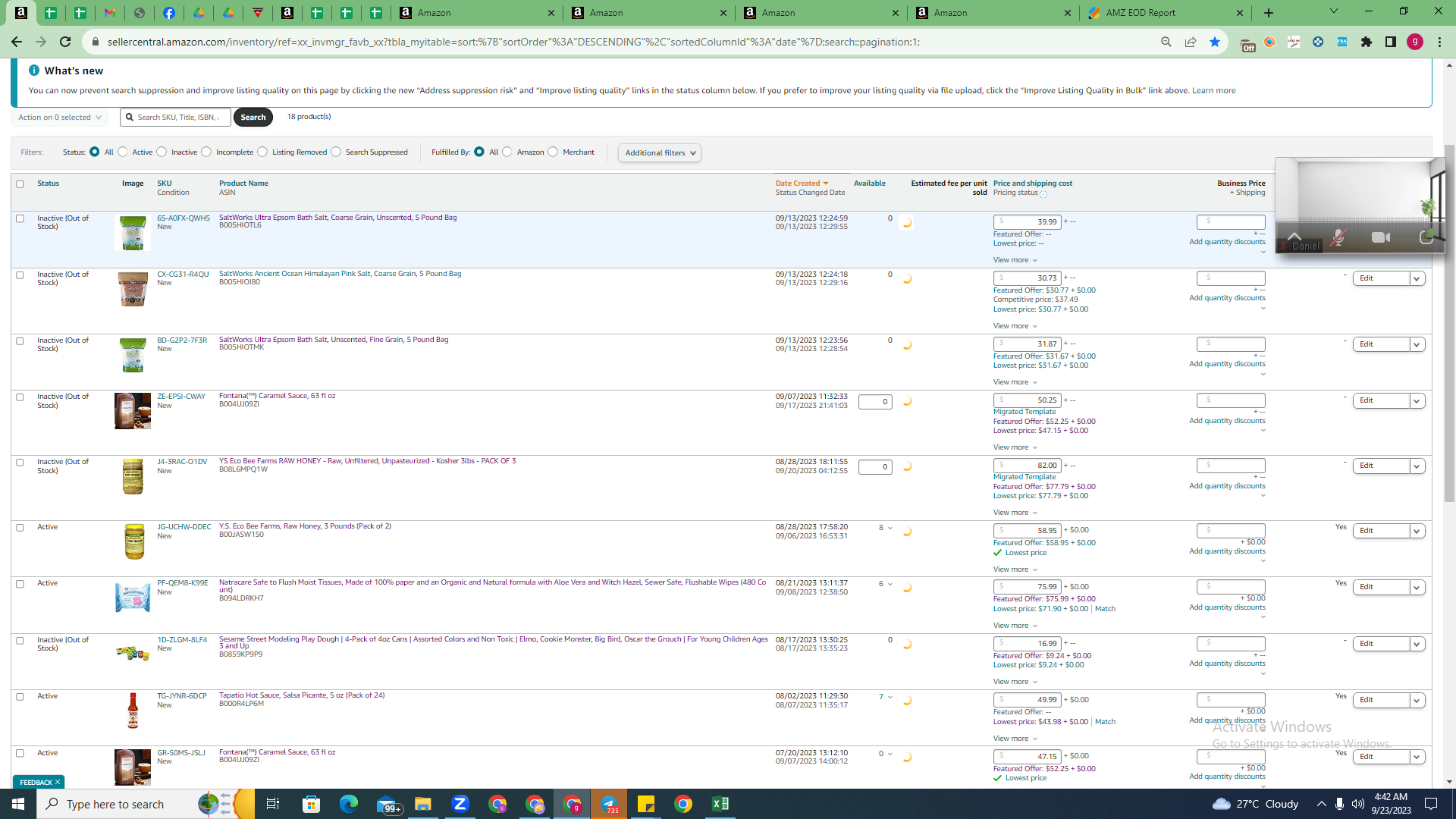Open Telegram from the taskbar

[609, 804]
